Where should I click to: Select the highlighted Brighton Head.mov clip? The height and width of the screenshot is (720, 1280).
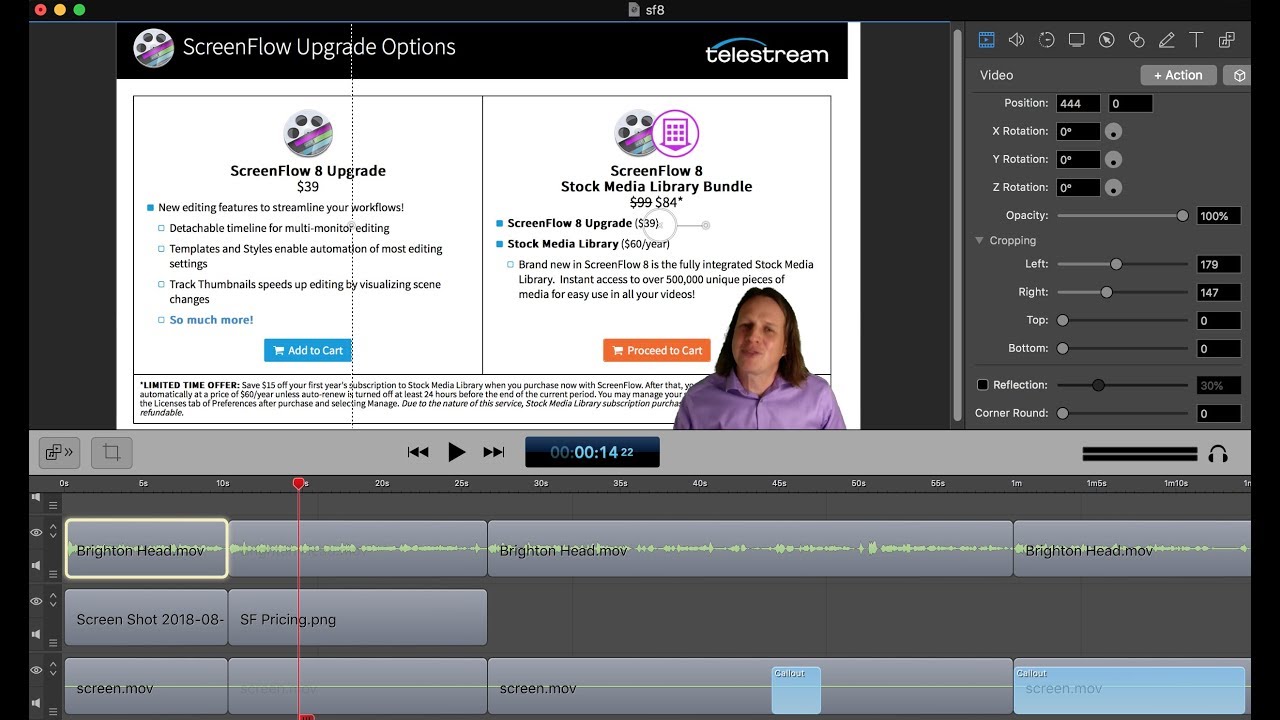pyautogui.click(x=147, y=548)
